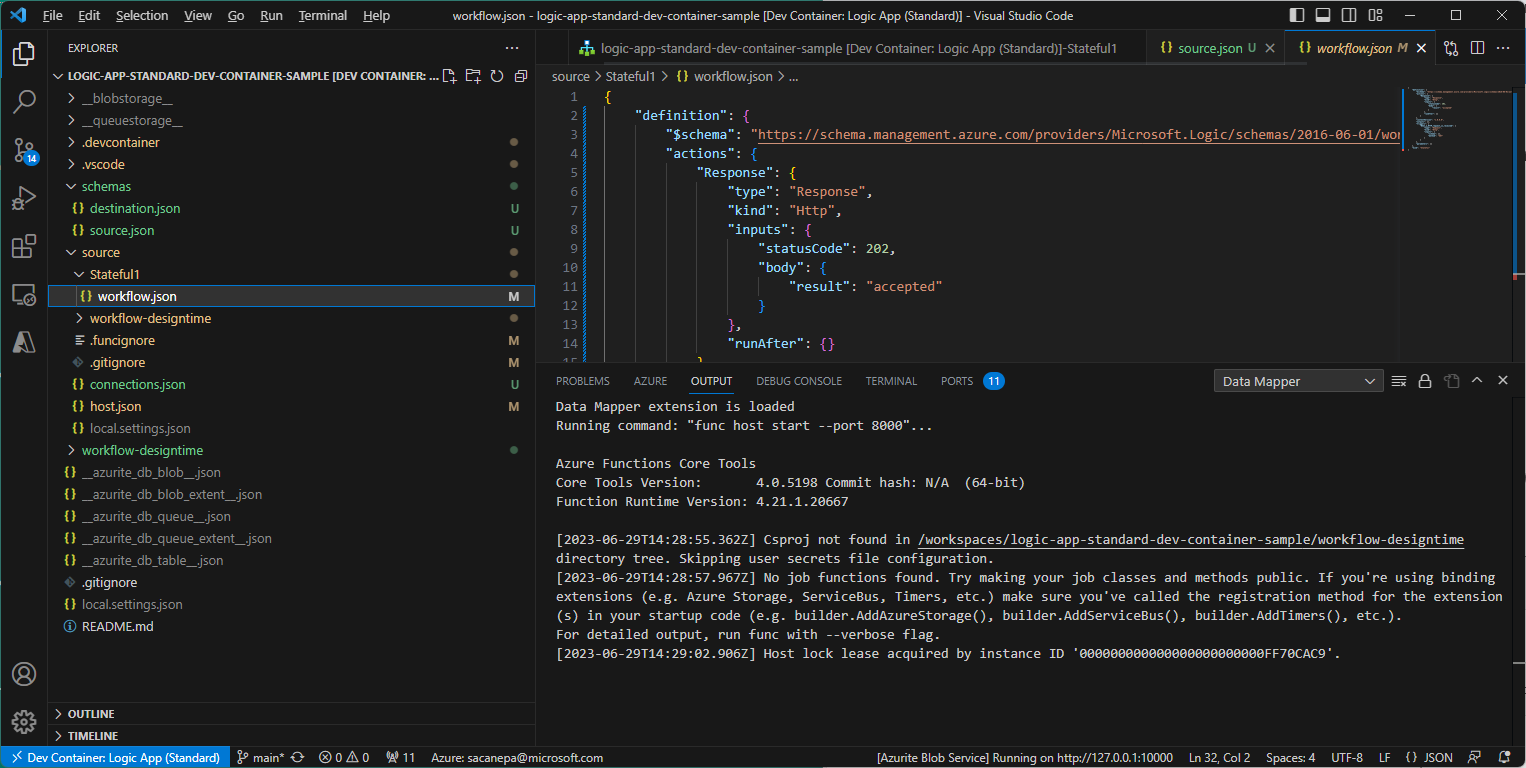Open the Source Control view
This screenshot has height=768, width=1526.
24,150
